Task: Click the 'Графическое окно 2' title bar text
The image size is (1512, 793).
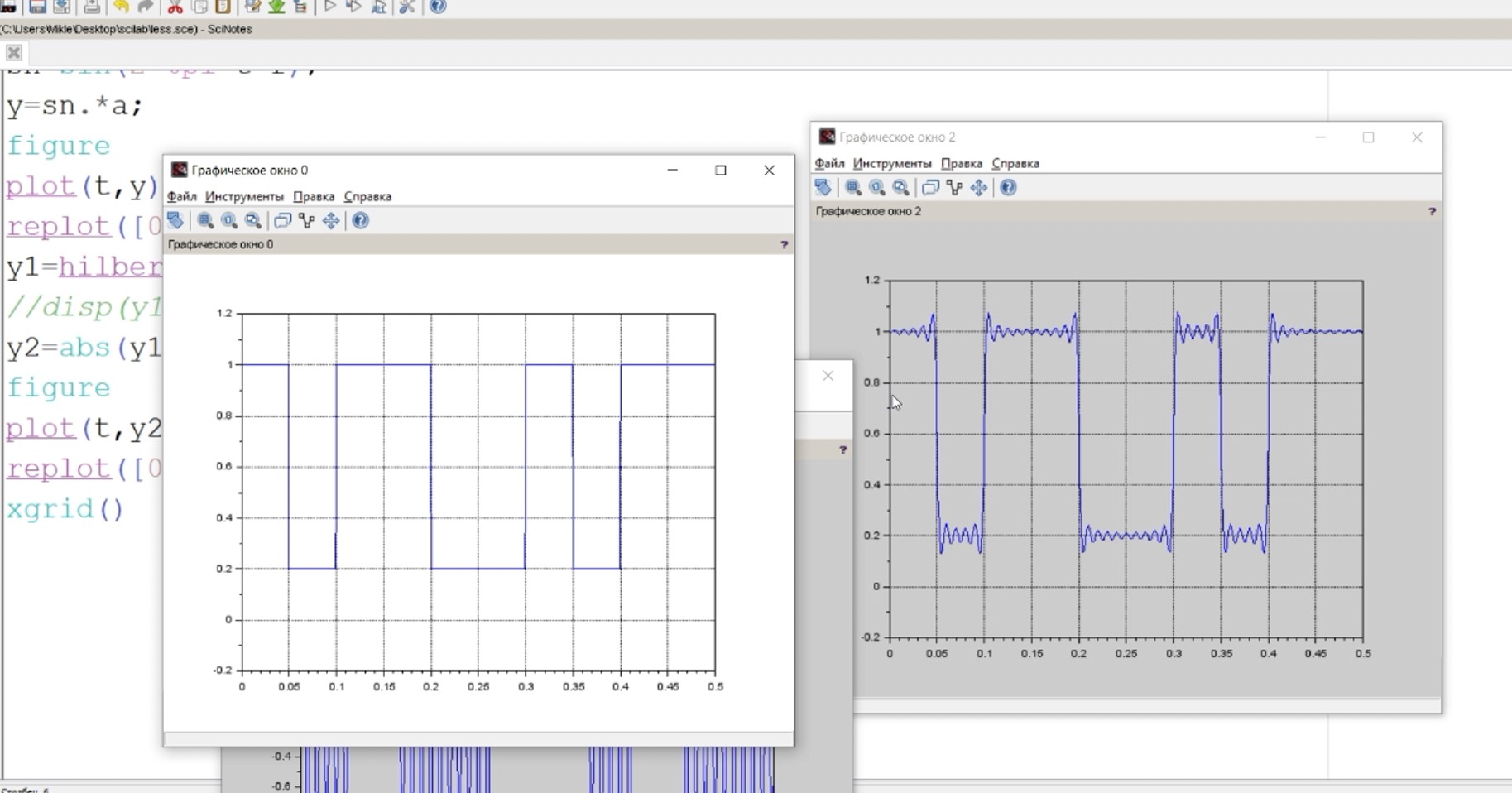Action: pyautogui.click(x=897, y=137)
